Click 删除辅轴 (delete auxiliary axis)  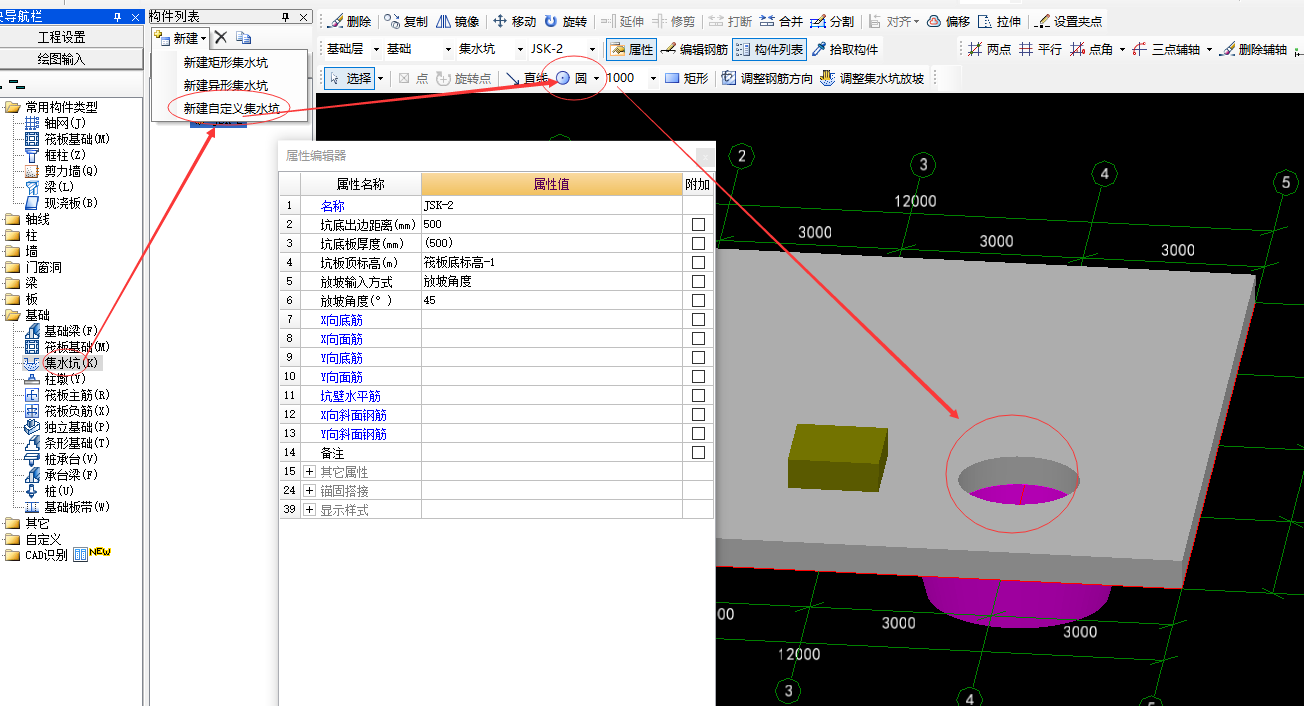(x=1253, y=49)
